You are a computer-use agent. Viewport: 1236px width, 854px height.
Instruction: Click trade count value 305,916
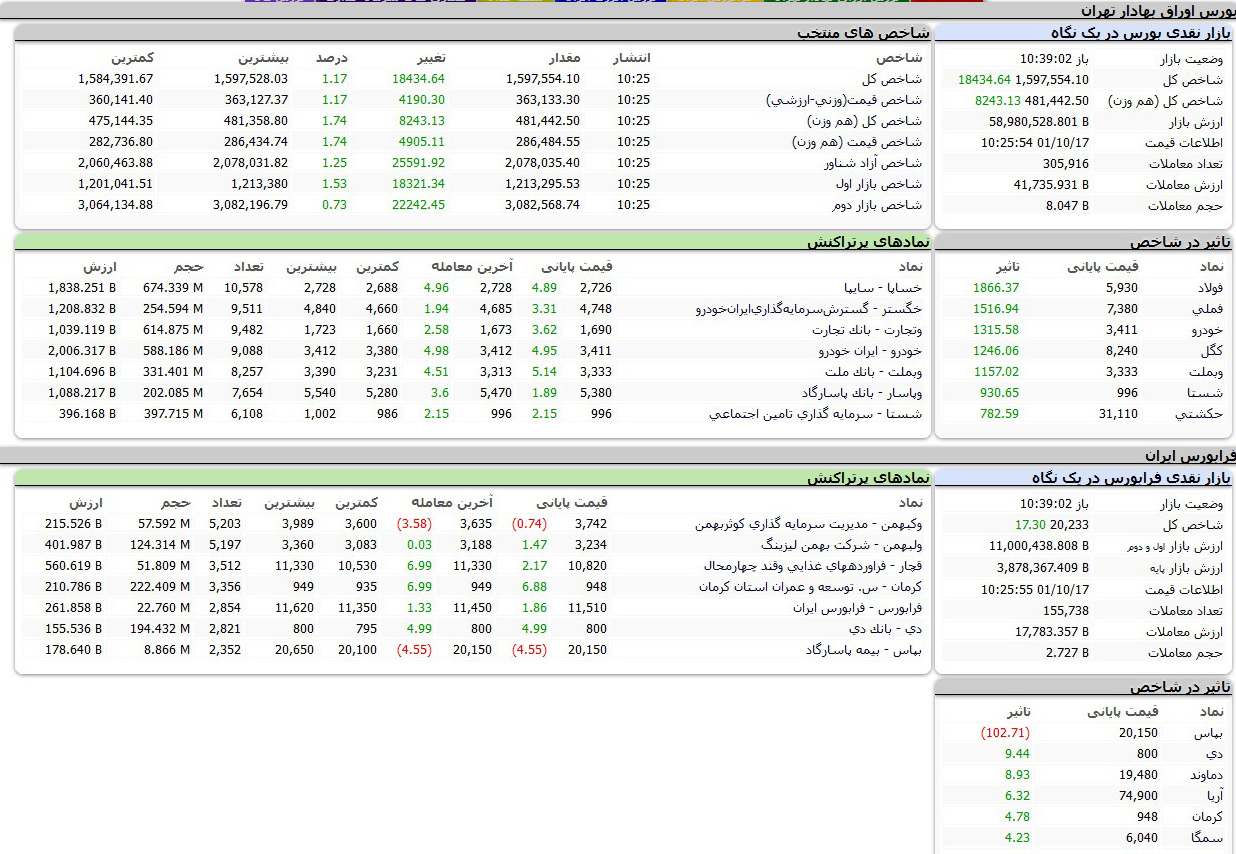[1066, 164]
